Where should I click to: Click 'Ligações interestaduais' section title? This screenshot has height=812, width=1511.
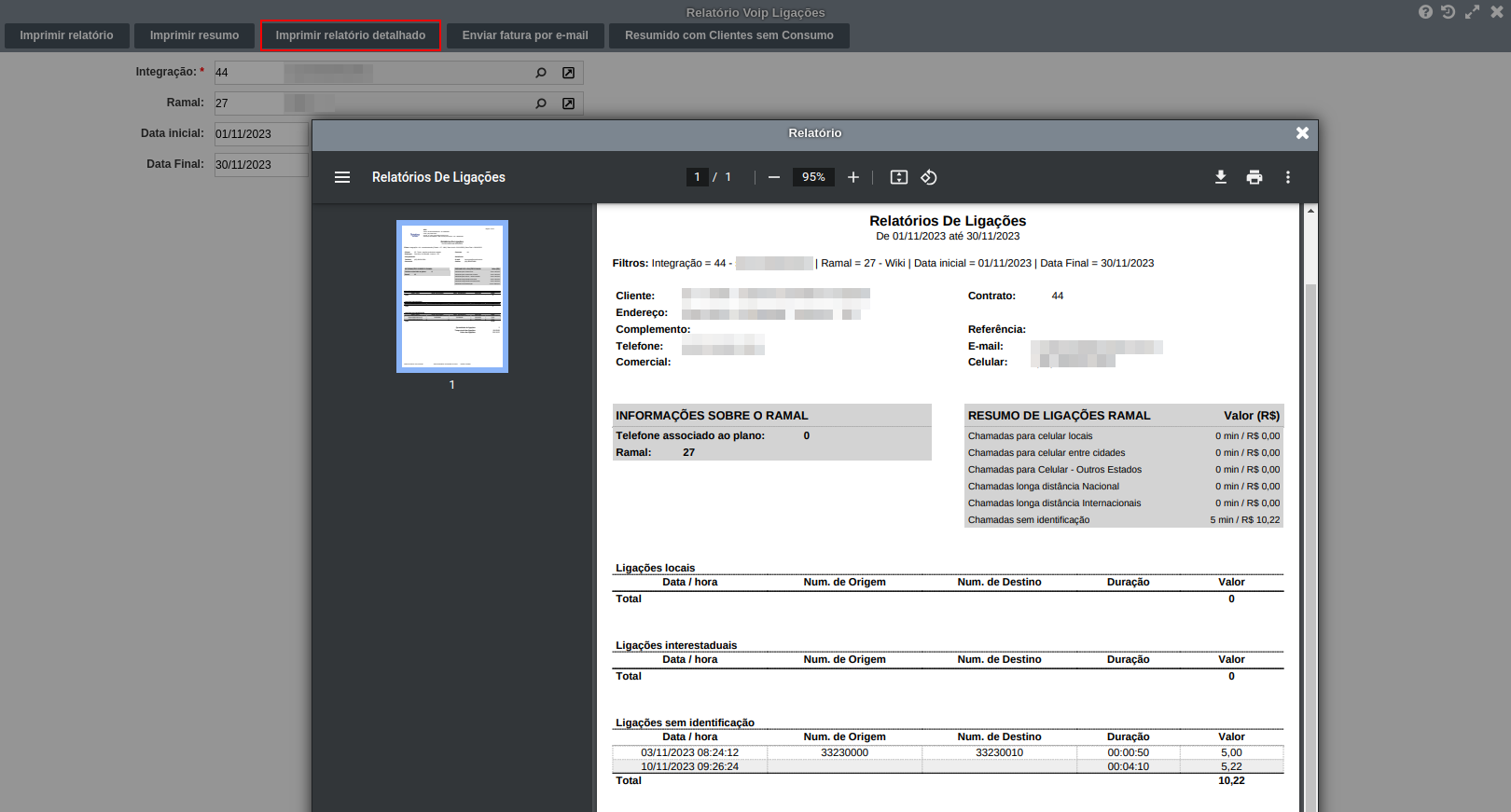[x=675, y=645]
